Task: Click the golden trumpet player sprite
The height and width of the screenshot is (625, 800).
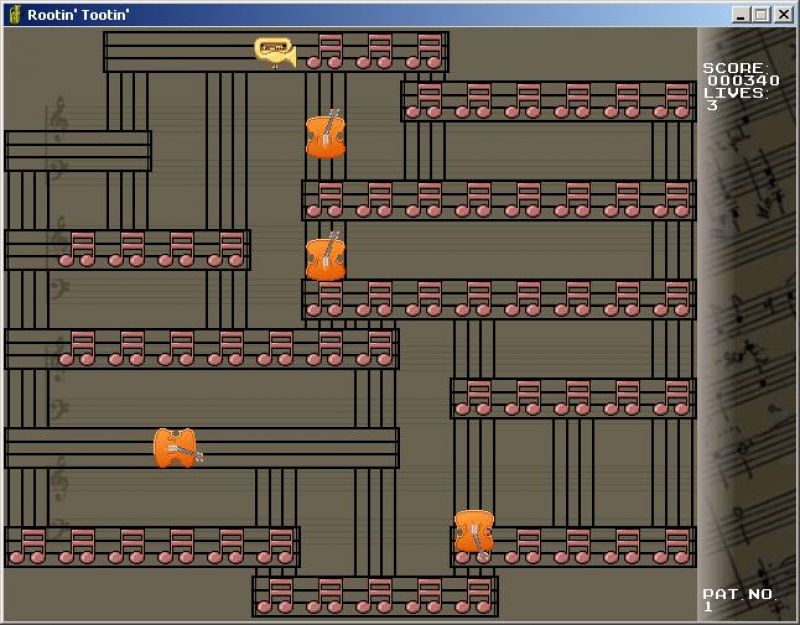Action: (275, 52)
